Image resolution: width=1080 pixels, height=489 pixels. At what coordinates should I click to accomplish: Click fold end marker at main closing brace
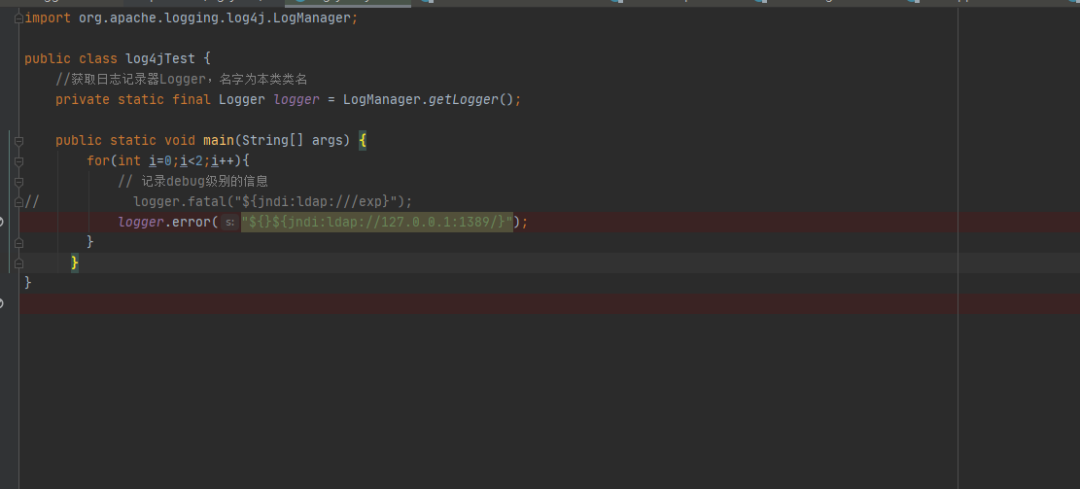point(19,262)
